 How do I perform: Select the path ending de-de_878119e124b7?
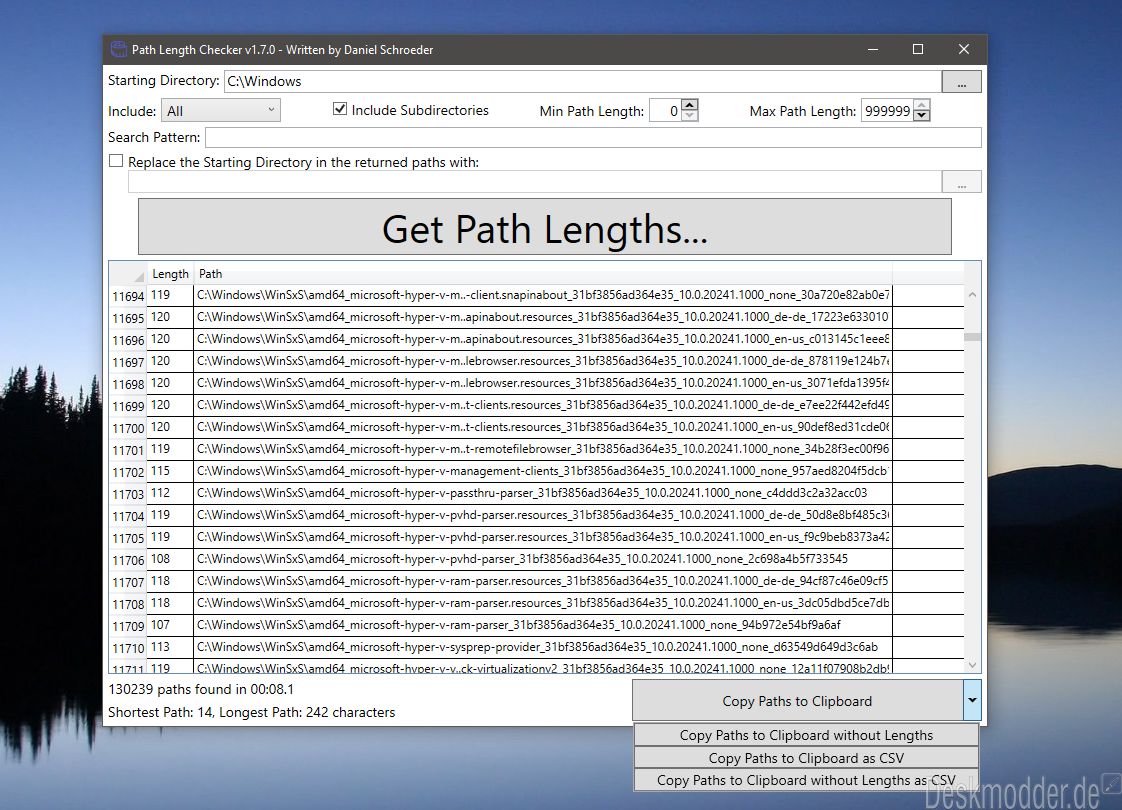[x=542, y=361]
